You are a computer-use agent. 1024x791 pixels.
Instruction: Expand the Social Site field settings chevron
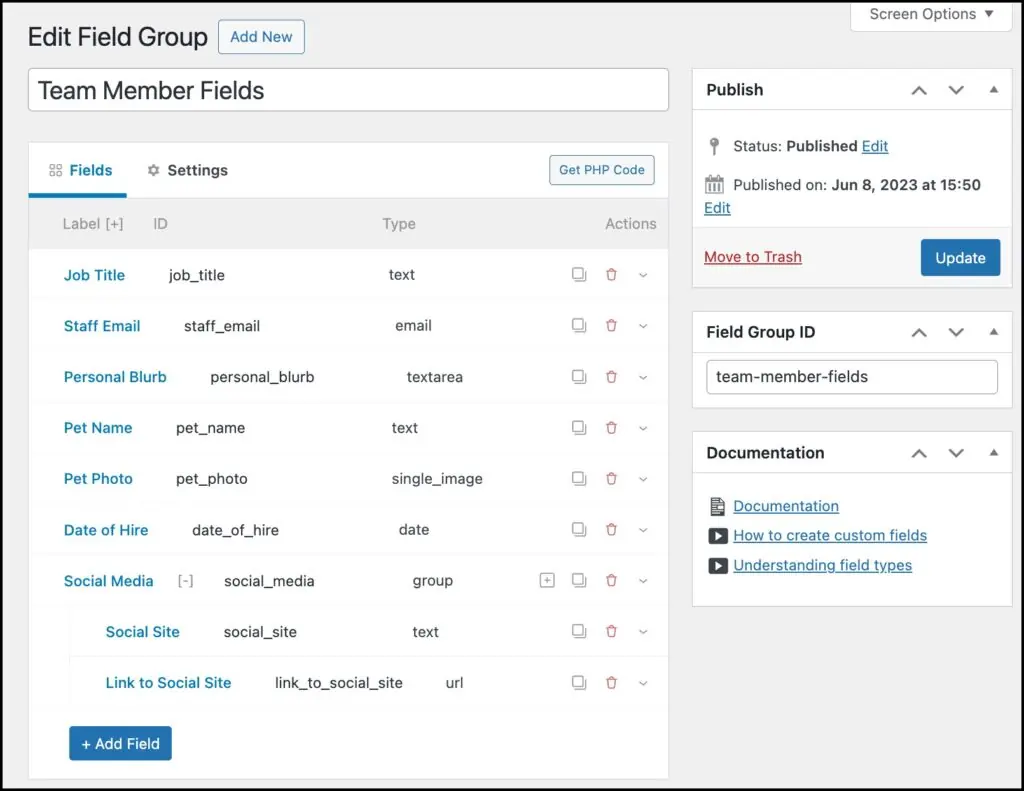(643, 632)
